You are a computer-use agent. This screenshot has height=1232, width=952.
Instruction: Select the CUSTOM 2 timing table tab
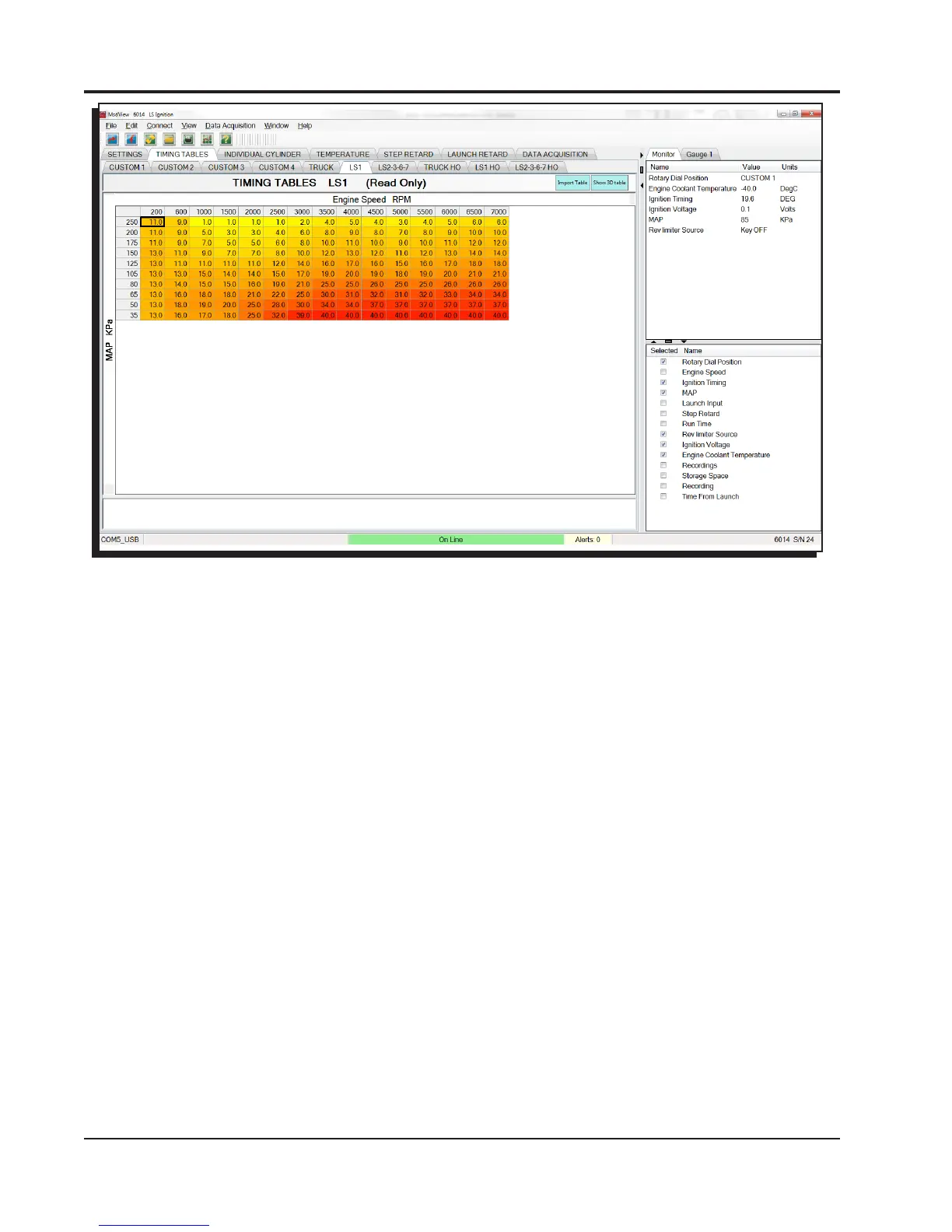click(176, 167)
